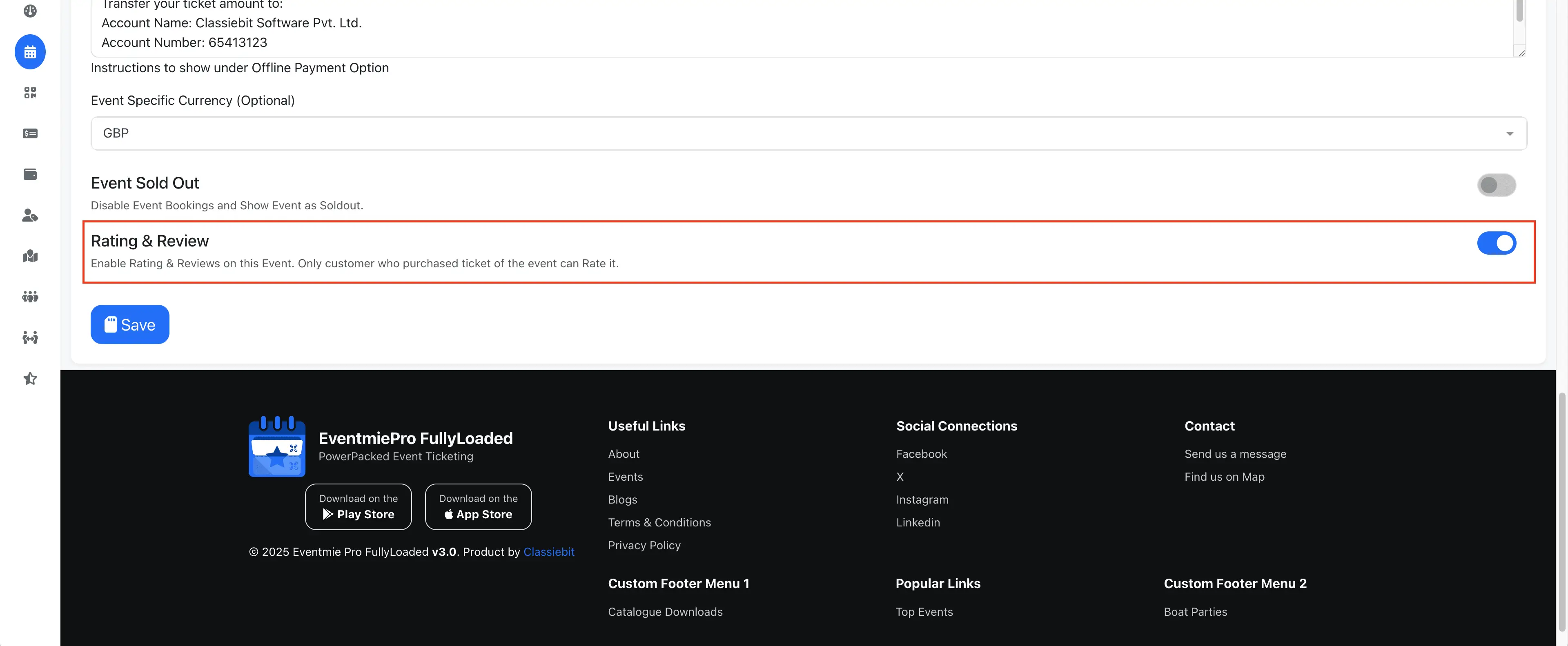This screenshot has height=646, width=1568.
Task: Click the QR code scanner sidebar icon
Action: tap(30, 93)
